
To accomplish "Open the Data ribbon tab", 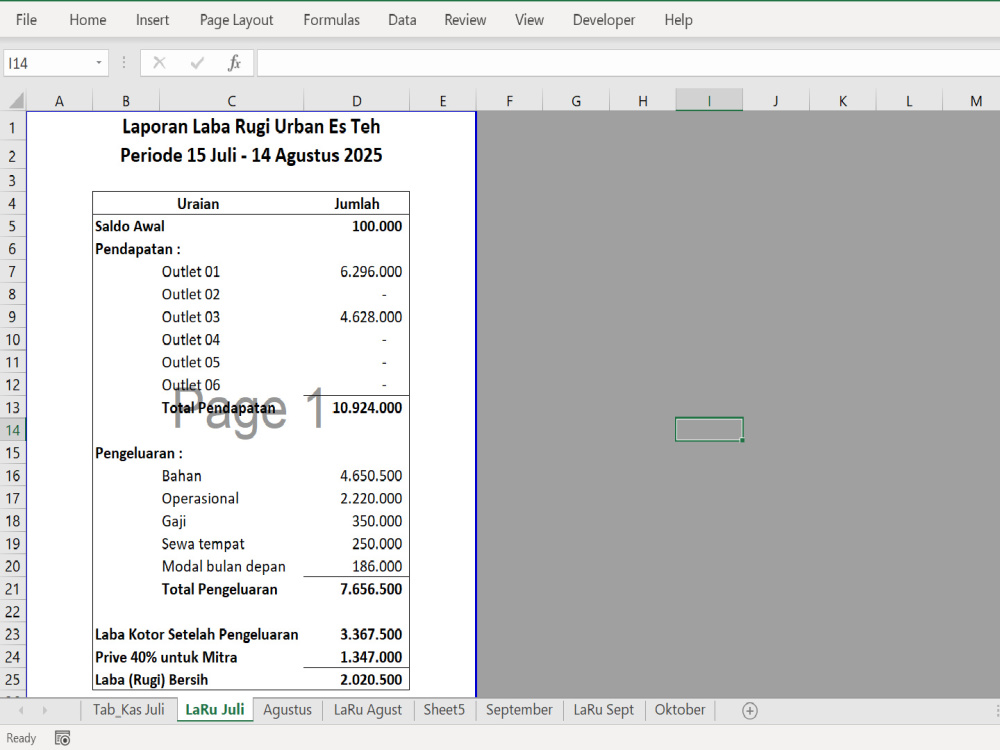I will (x=402, y=20).
